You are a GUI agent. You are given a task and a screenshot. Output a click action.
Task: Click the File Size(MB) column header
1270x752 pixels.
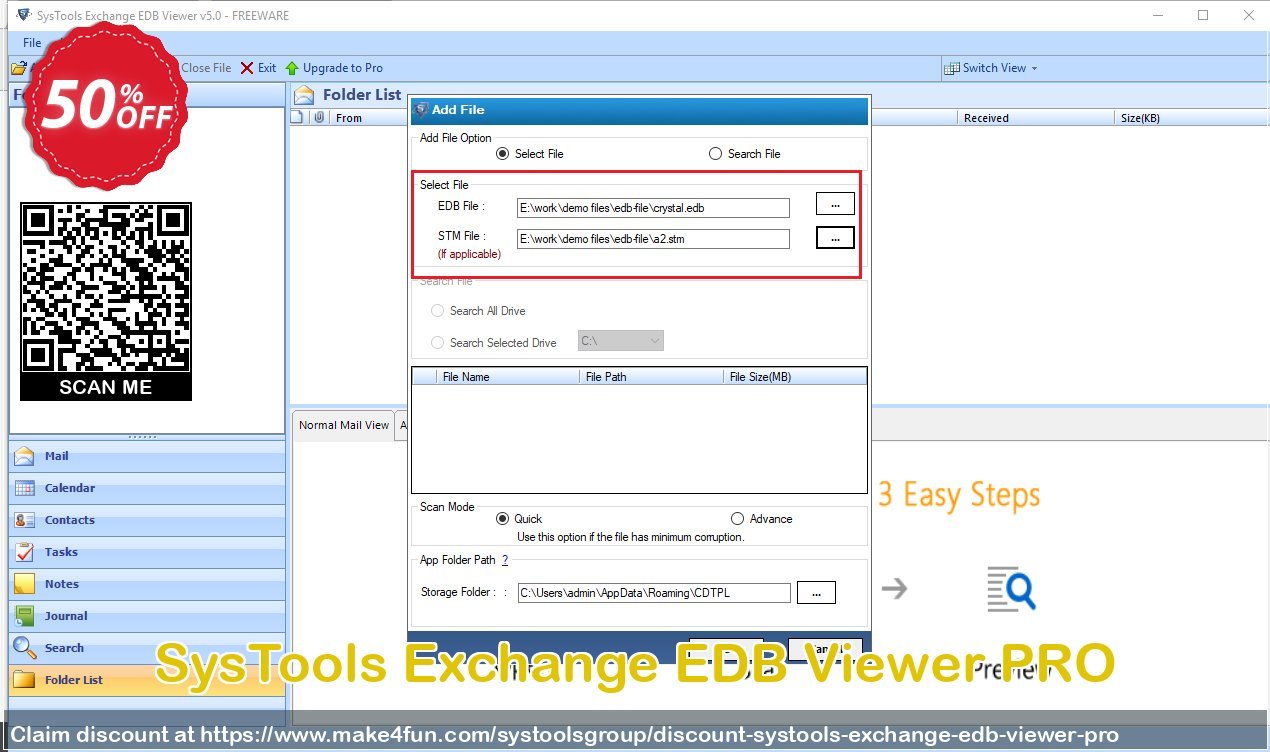click(795, 377)
